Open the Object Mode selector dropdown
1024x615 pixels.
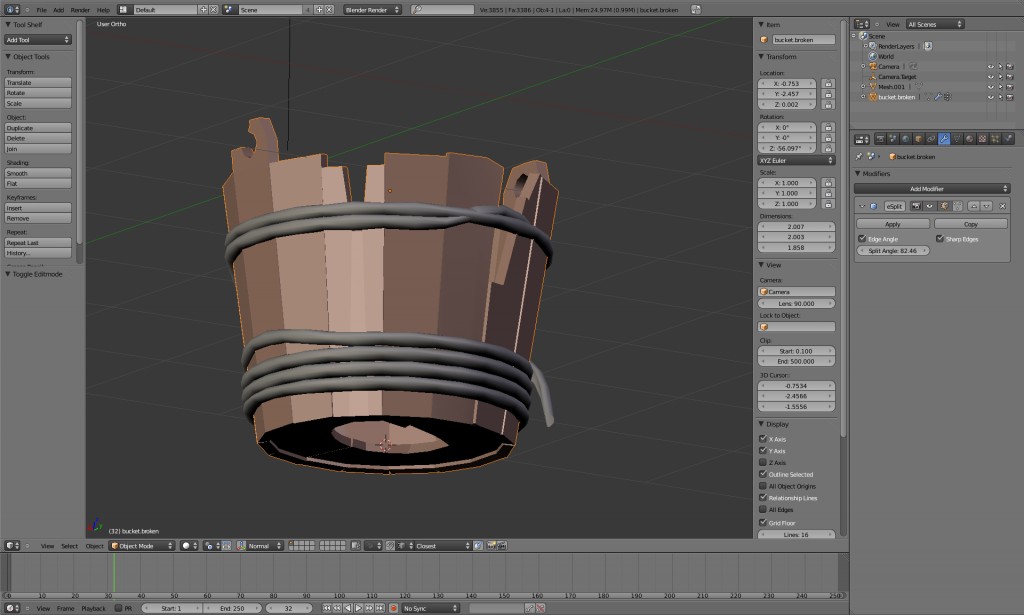141,546
